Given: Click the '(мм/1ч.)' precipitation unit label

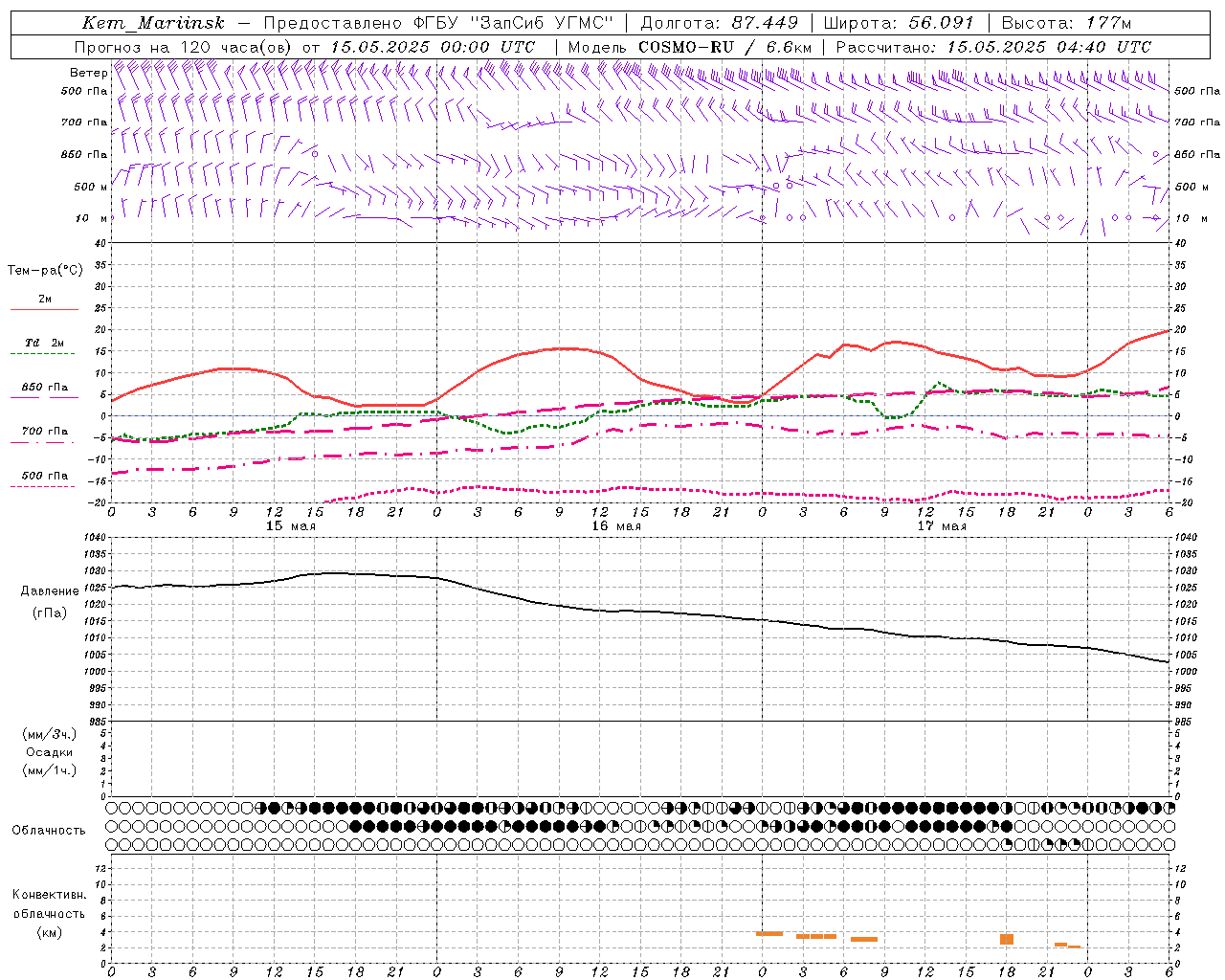Looking at the screenshot, I should (50, 770).
